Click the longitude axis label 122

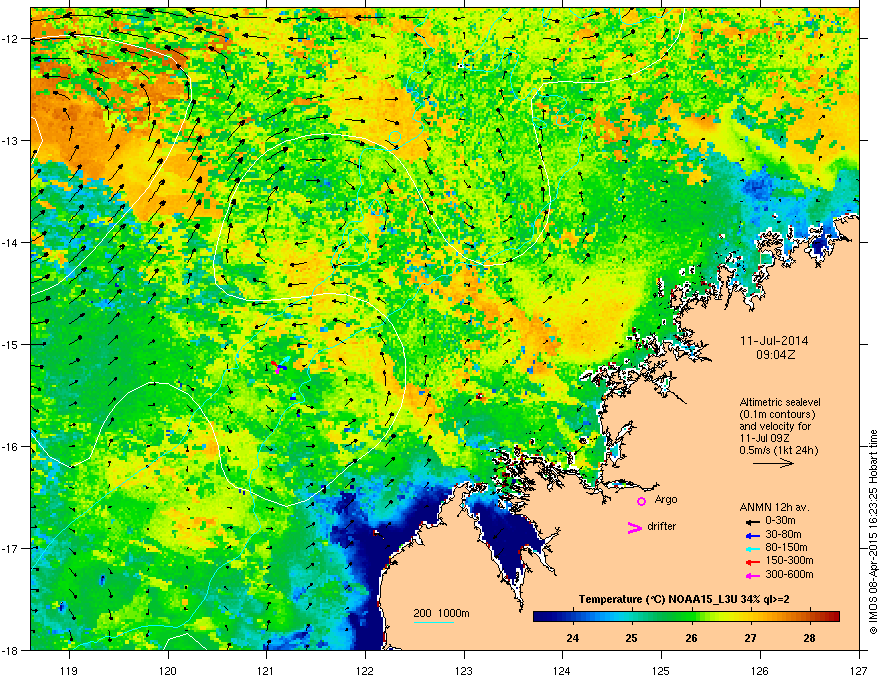[365, 670]
